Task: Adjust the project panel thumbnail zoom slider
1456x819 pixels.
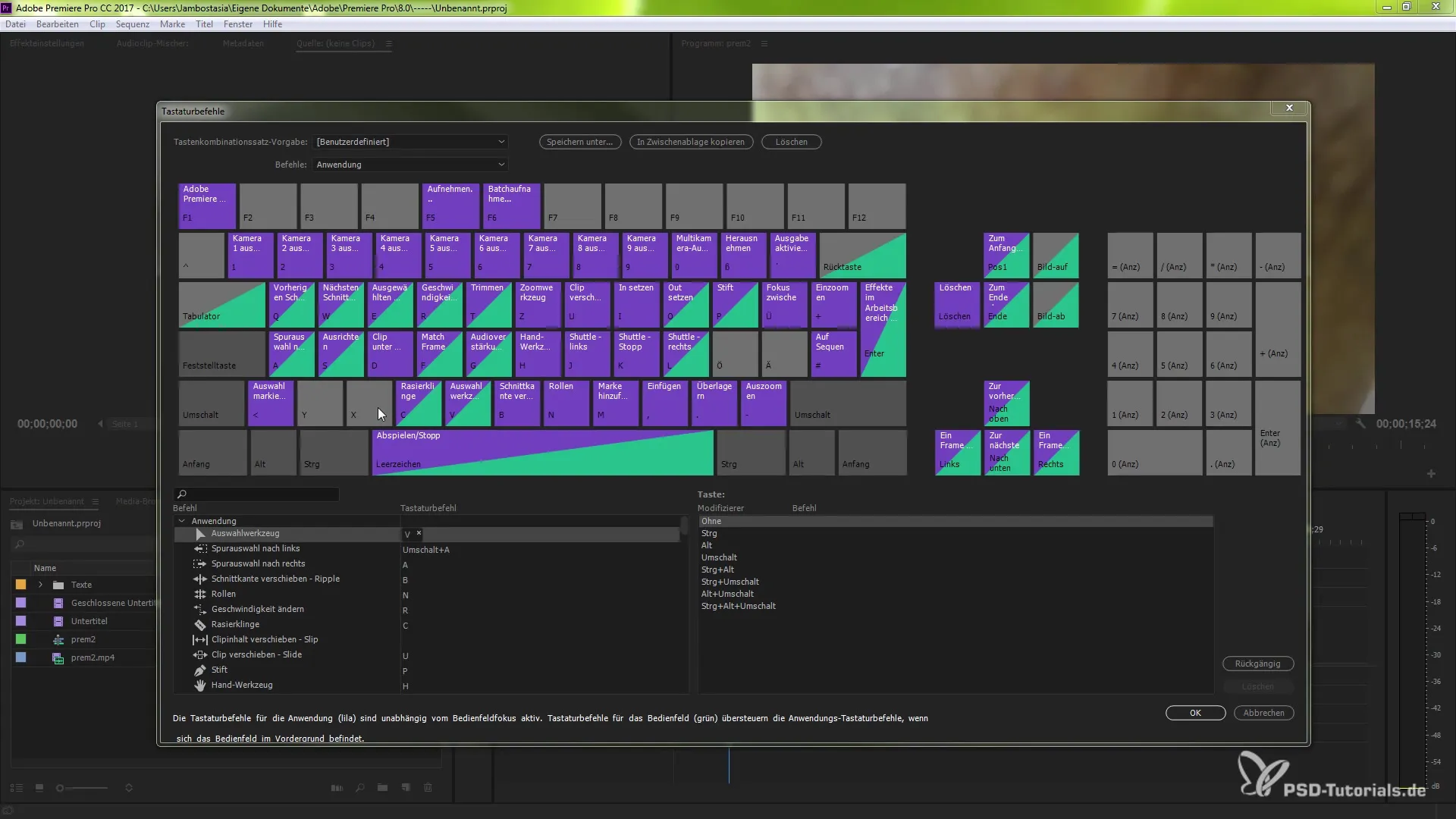Action: coord(81,788)
